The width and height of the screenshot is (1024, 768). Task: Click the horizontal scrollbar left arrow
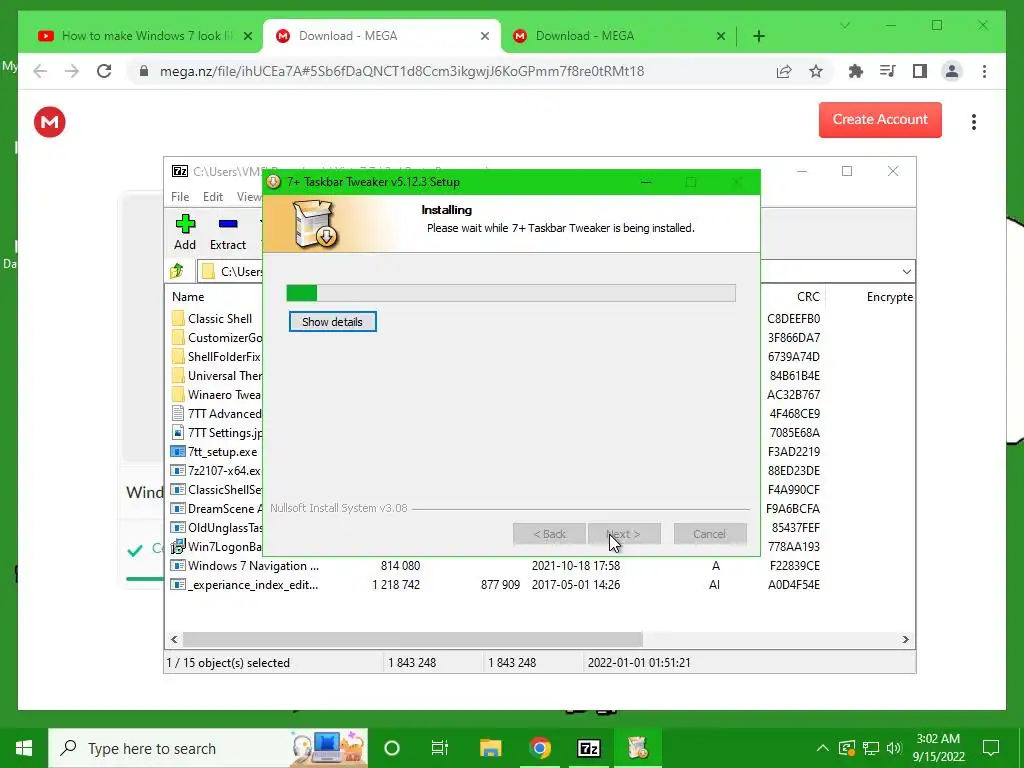tap(174, 639)
